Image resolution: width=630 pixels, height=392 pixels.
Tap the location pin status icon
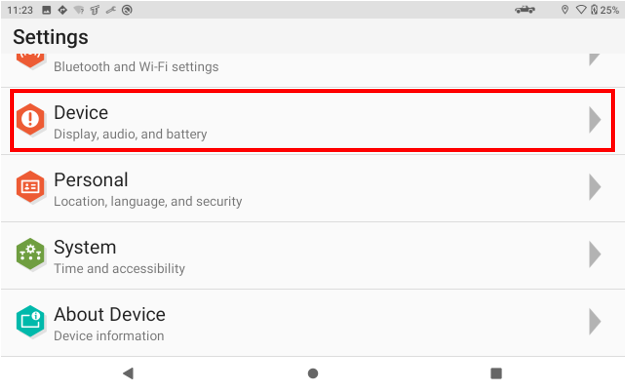(x=565, y=10)
